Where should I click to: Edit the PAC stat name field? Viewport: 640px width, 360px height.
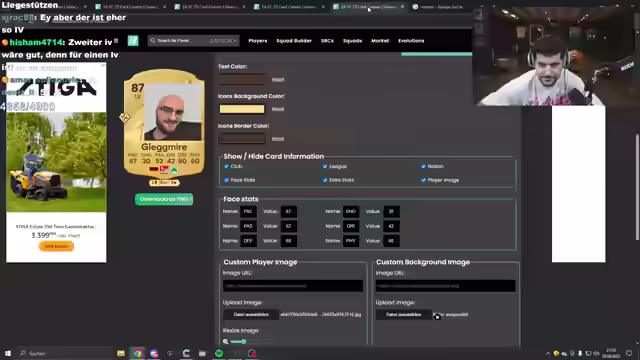[248, 211]
